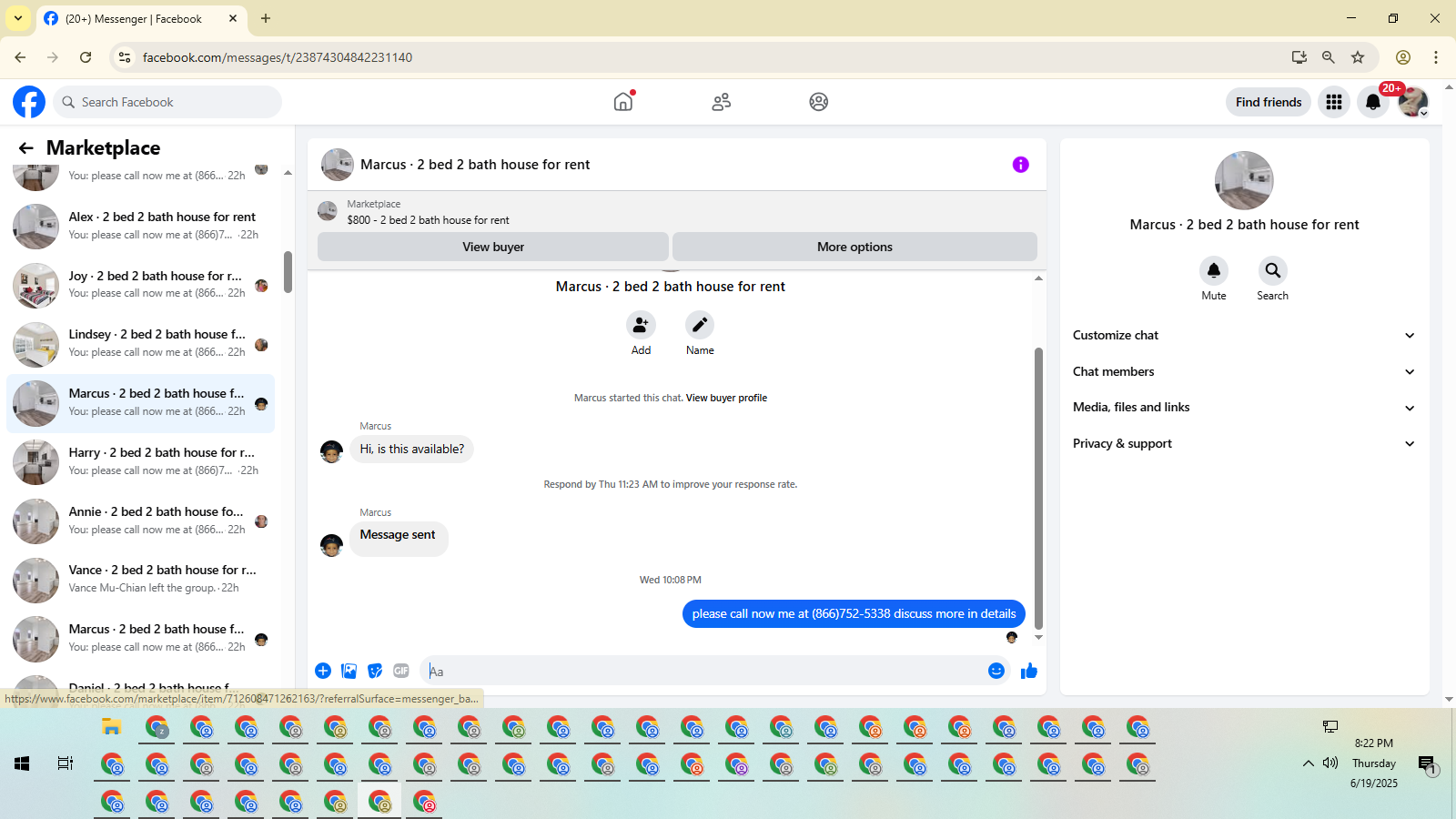This screenshot has width=1456, height=819.
Task: Bookmark this page with star icon
Action: [x=1358, y=57]
